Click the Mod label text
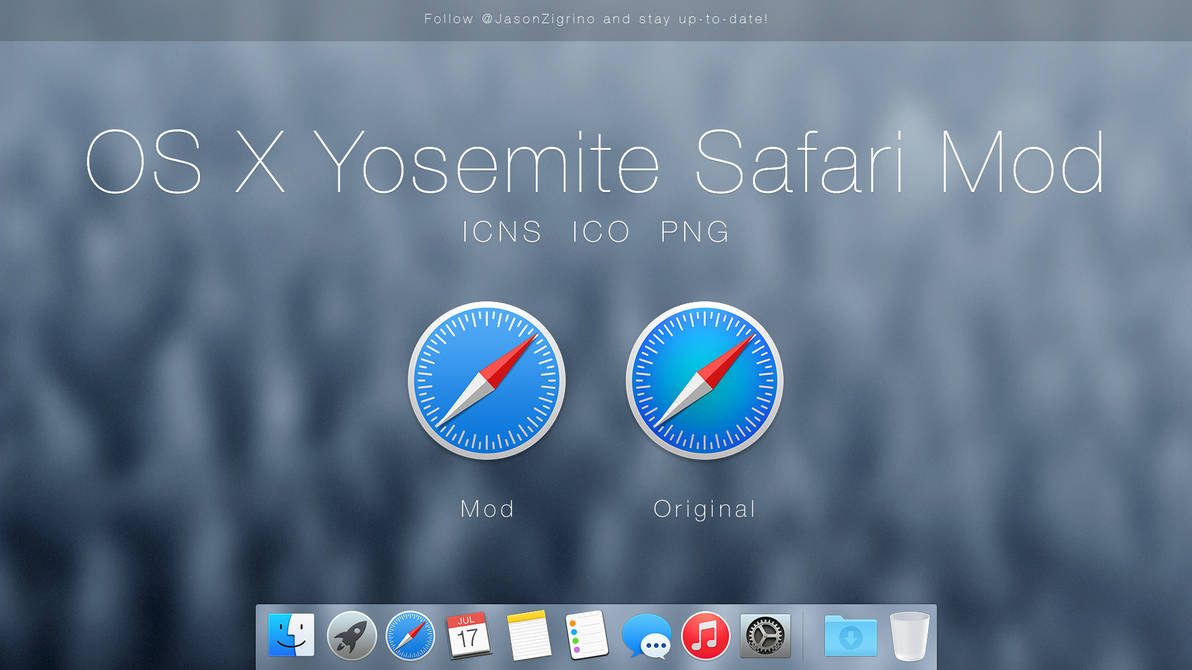Viewport: 1192px width, 670px height. coord(487,509)
